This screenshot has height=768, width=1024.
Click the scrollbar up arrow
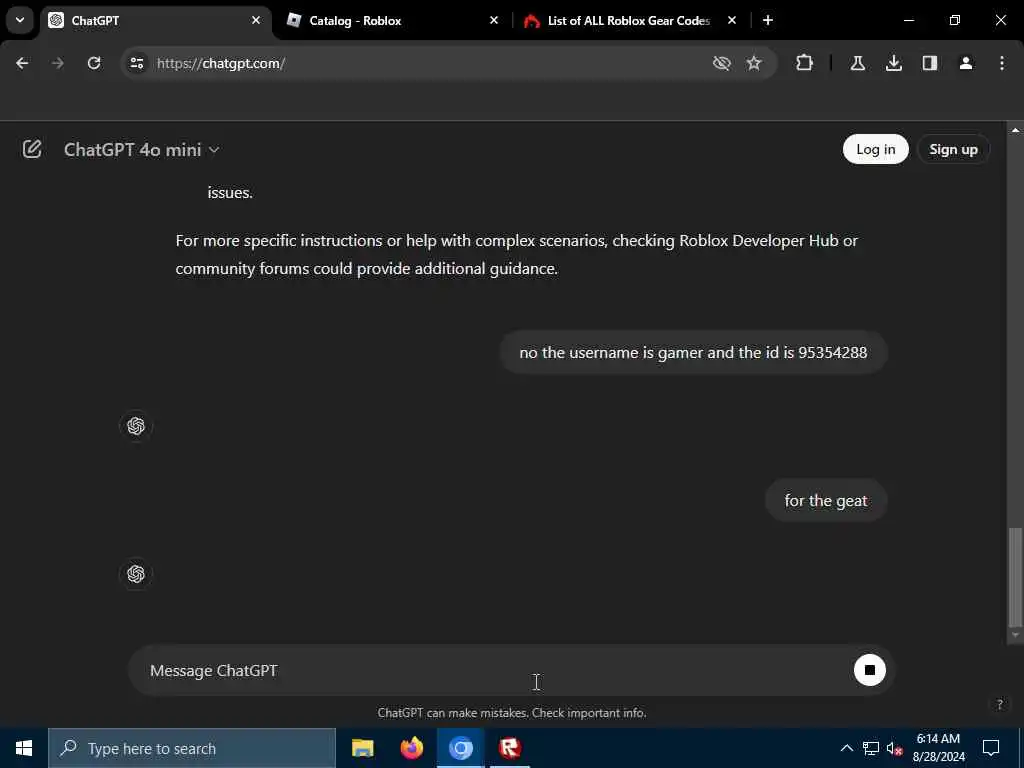pos(1015,130)
